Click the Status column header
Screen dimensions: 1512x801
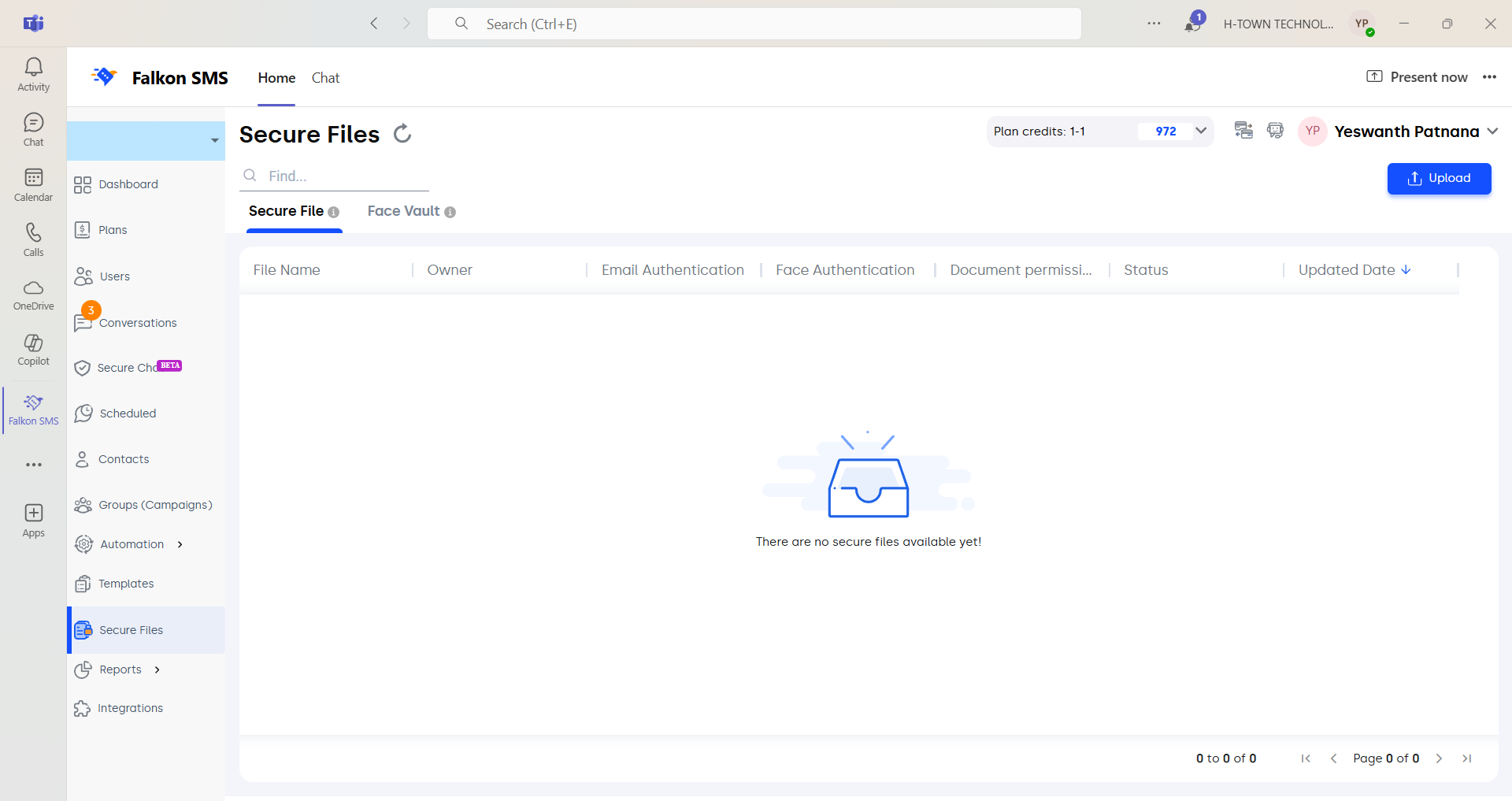(x=1146, y=270)
